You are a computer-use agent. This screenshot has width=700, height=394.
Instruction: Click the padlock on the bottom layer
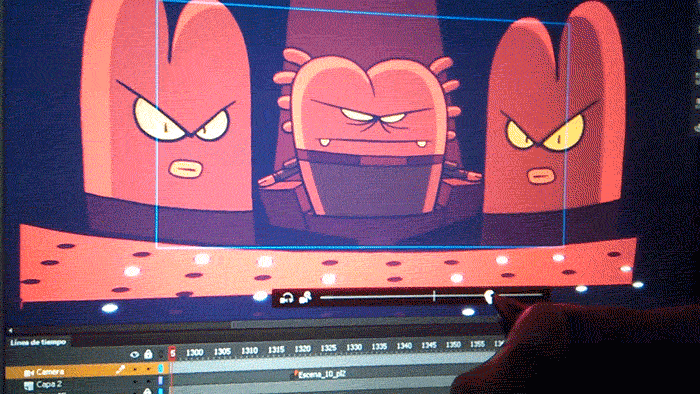(x=147, y=391)
